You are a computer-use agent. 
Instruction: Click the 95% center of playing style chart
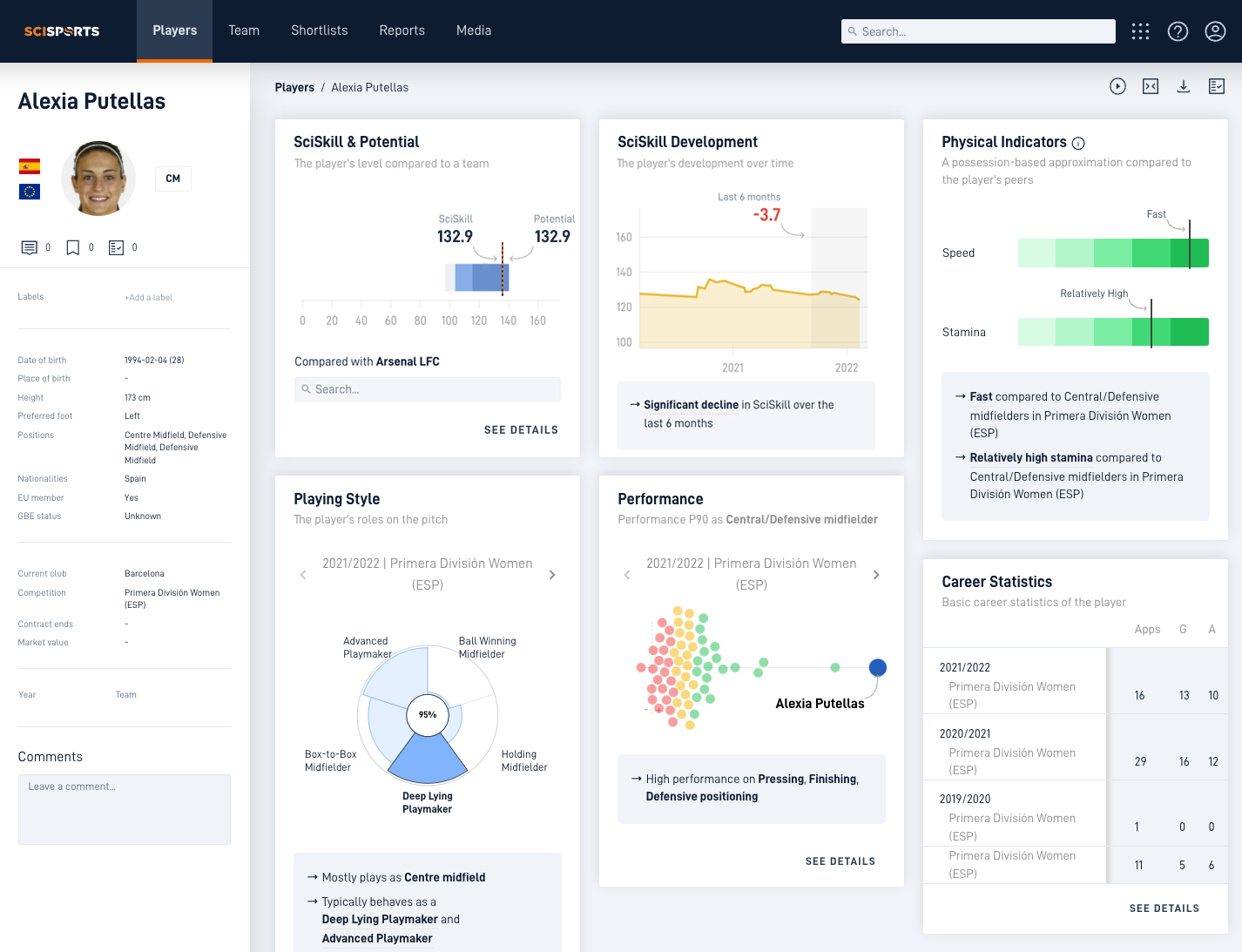(428, 714)
